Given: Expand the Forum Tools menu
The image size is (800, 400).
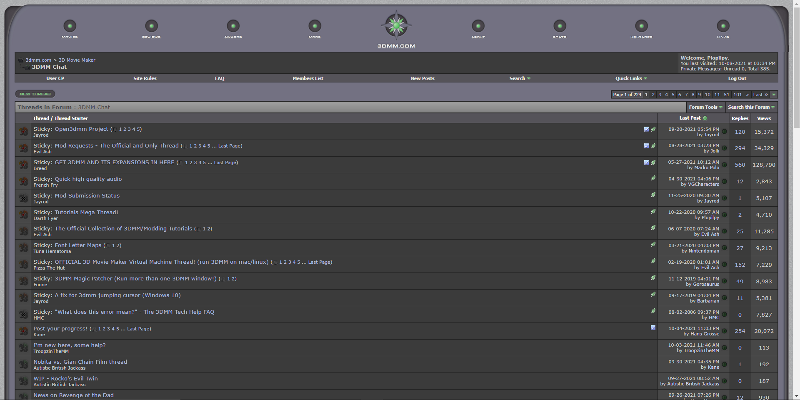Looking at the screenshot, I should tap(706, 107).
